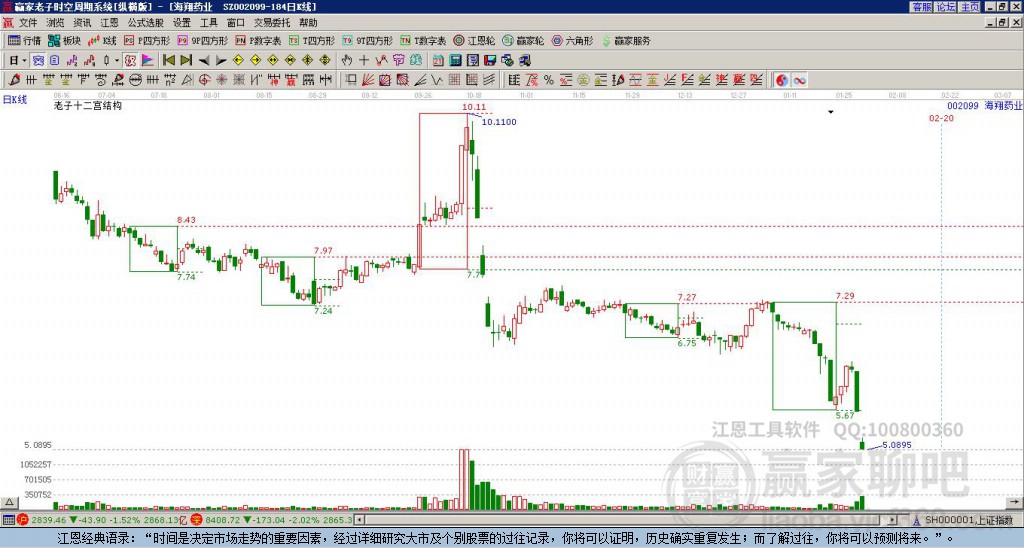Select the crosshair cursor tool
This screenshot has width=1024, height=548.
tap(364, 61)
